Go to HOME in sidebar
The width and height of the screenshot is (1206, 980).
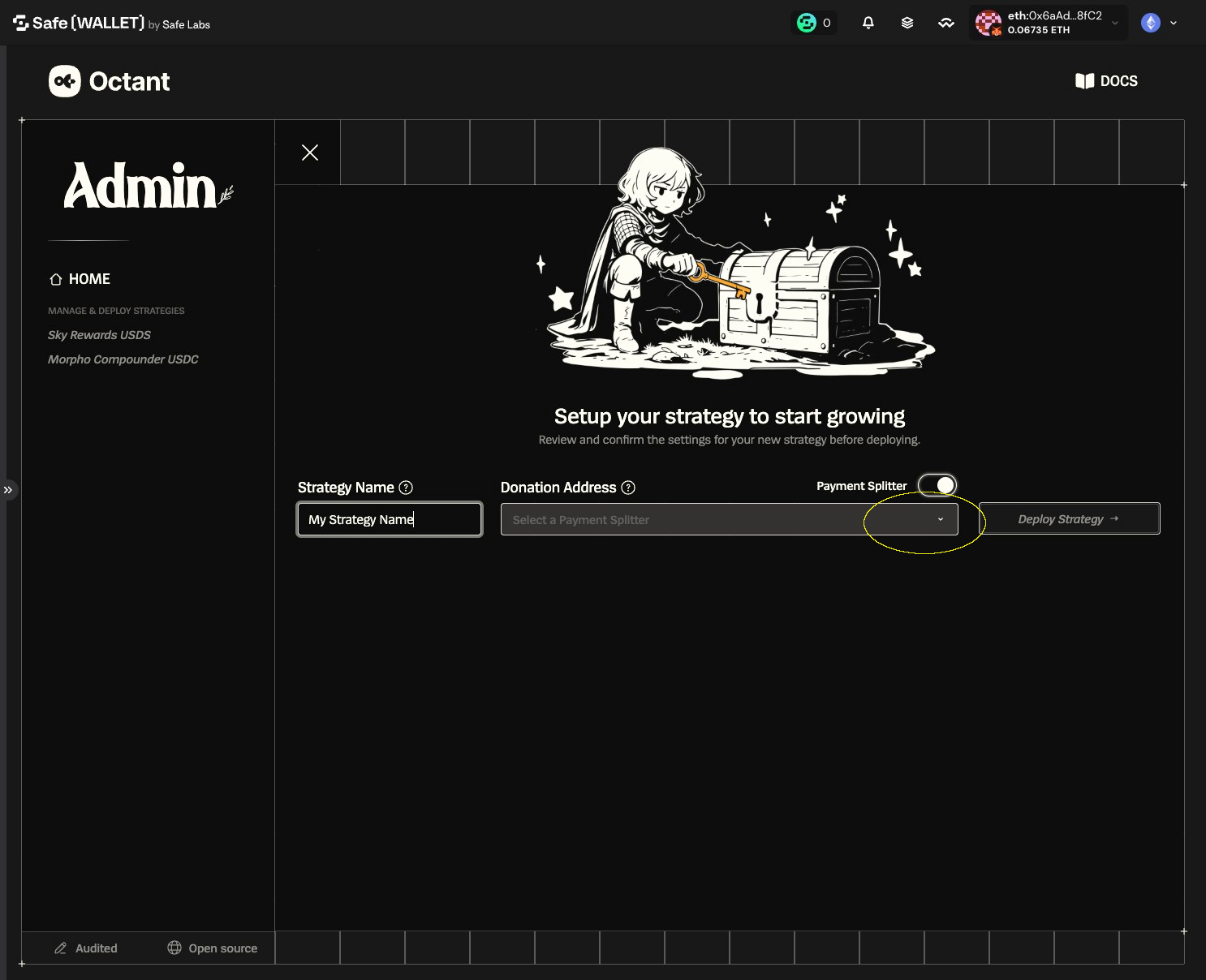pos(80,279)
